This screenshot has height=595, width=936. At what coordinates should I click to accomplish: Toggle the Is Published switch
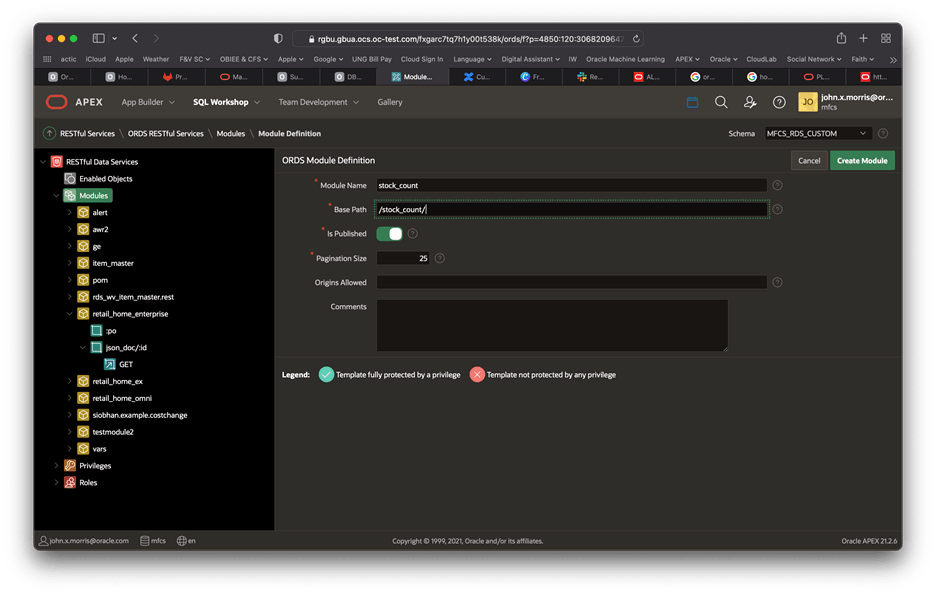389,234
